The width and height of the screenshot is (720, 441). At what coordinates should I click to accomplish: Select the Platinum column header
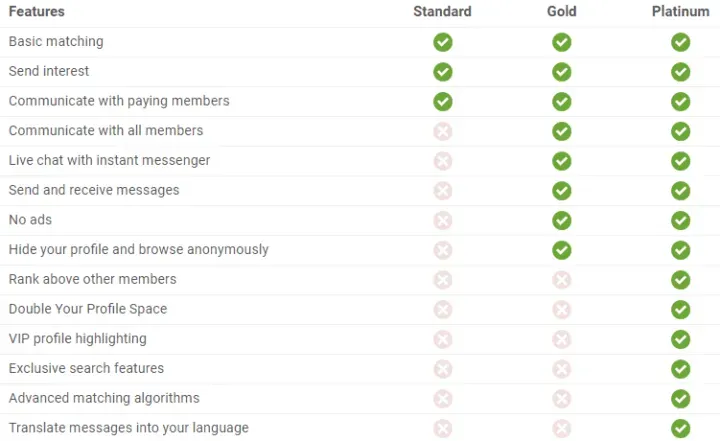pos(681,12)
